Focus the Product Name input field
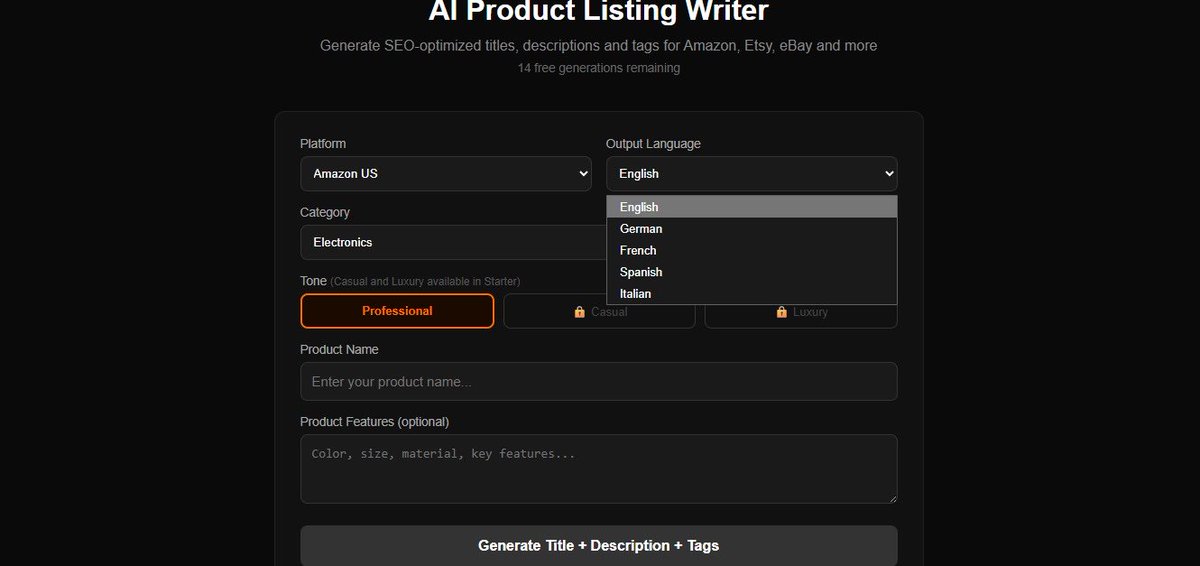Image resolution: width=1200 pixels, height=566 pixels. 599,382
